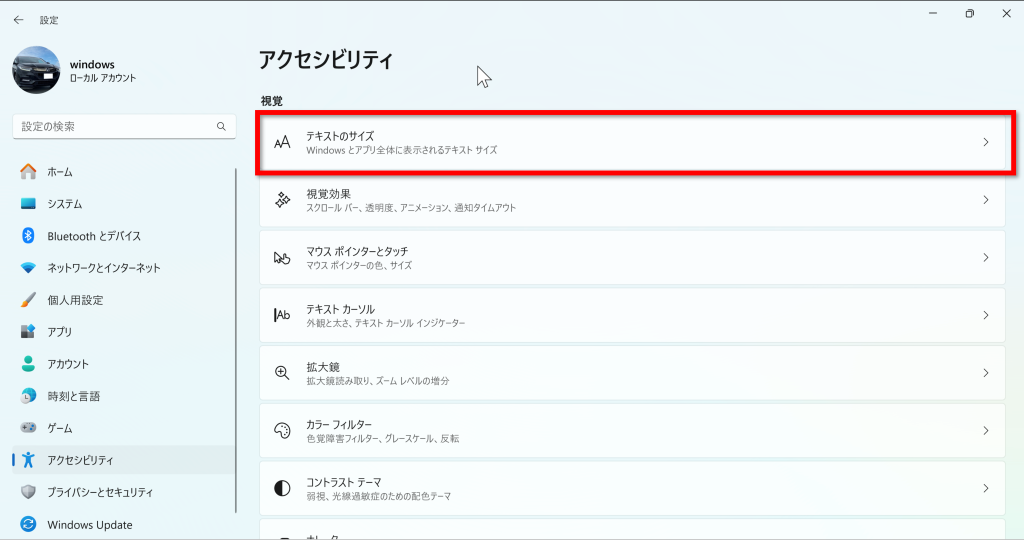Click the search magnifier icon
Viewport: 1024px width, 540px height.
(221, 127)
